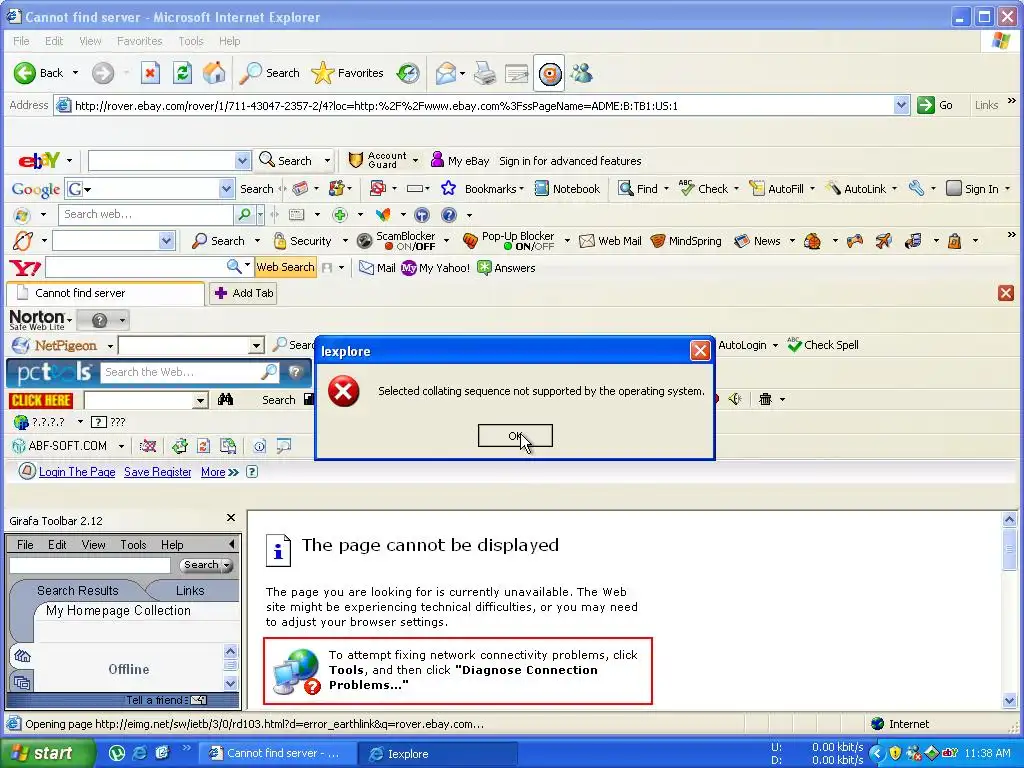Open the Tools menu in Internet Explorer
The image size is (1024, 768).
click(x=191, y=41)
